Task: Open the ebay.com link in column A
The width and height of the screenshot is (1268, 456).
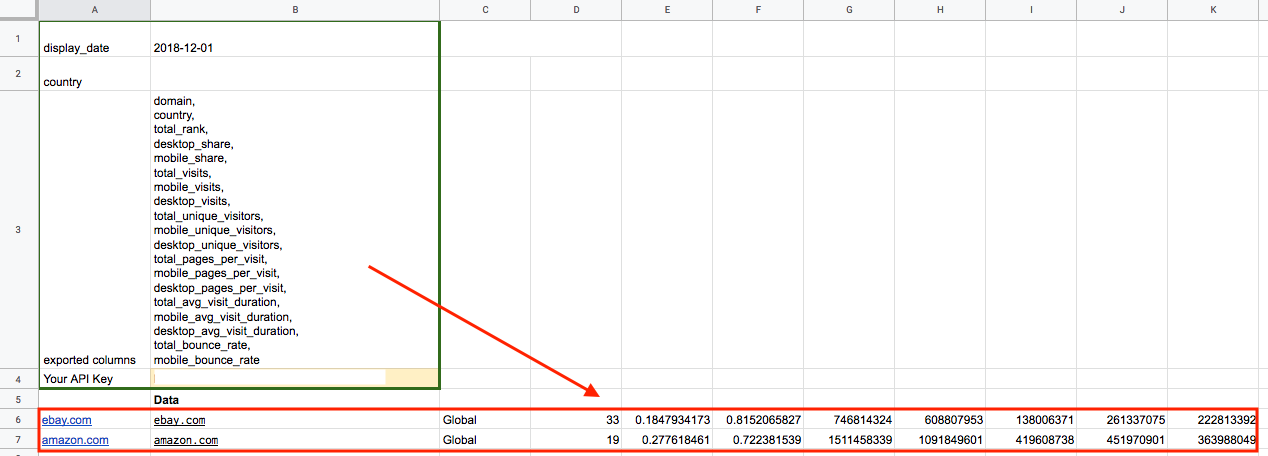Action: coord(66,420)
